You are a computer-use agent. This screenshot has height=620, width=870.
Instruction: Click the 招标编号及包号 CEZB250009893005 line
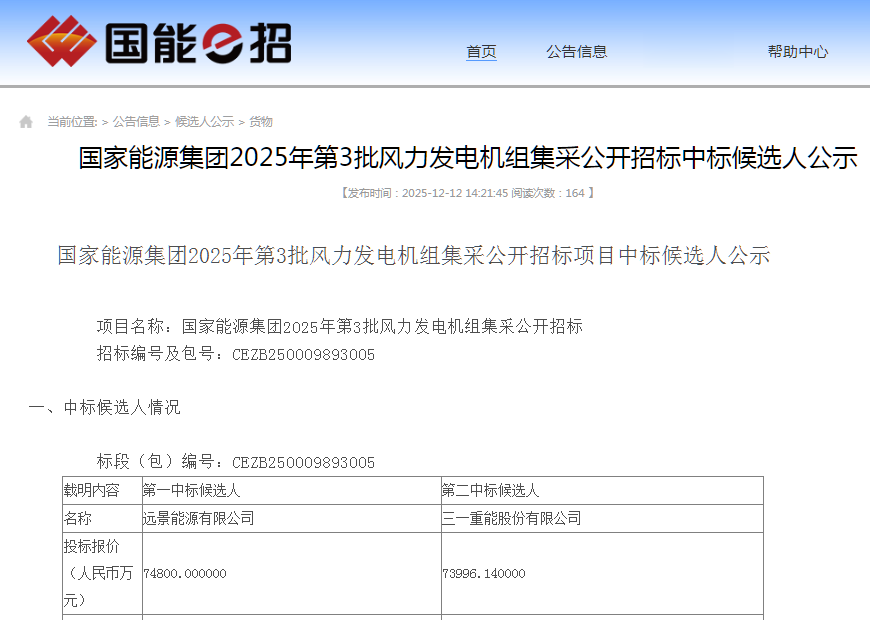236,354
